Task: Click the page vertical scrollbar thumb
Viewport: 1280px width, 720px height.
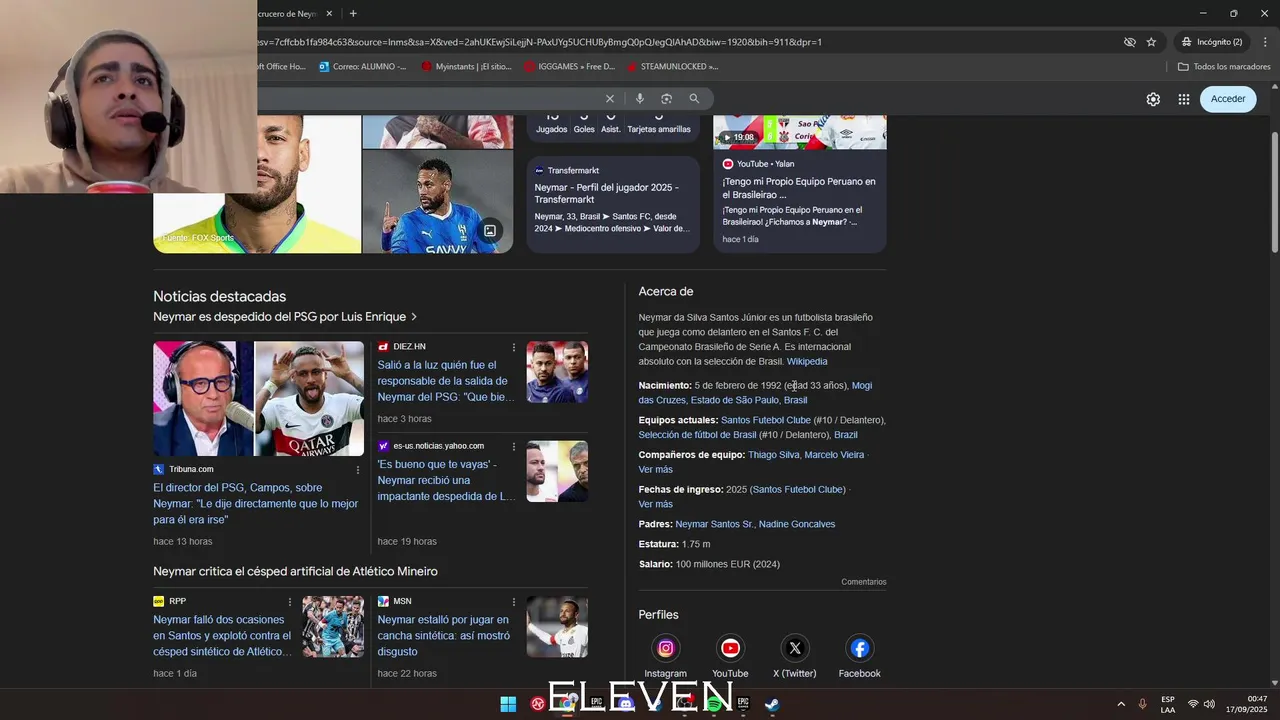Action: point(1275,190)
